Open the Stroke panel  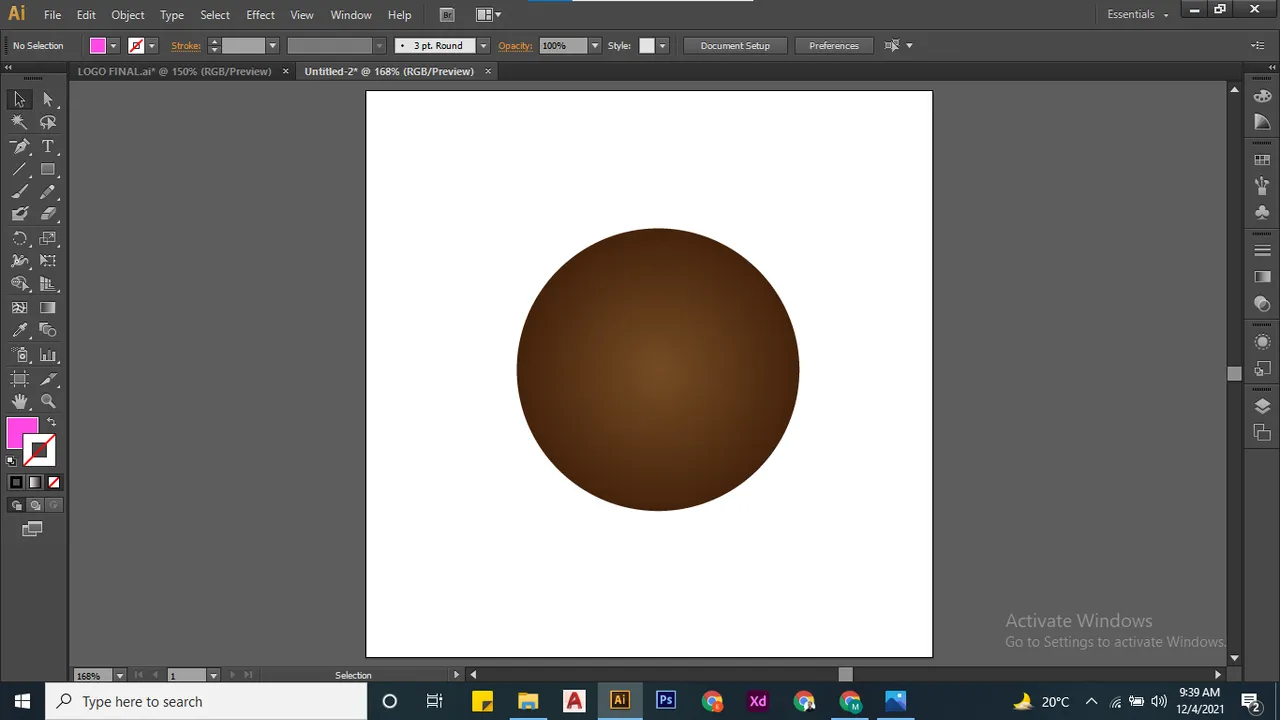[x=1262, y=250]
